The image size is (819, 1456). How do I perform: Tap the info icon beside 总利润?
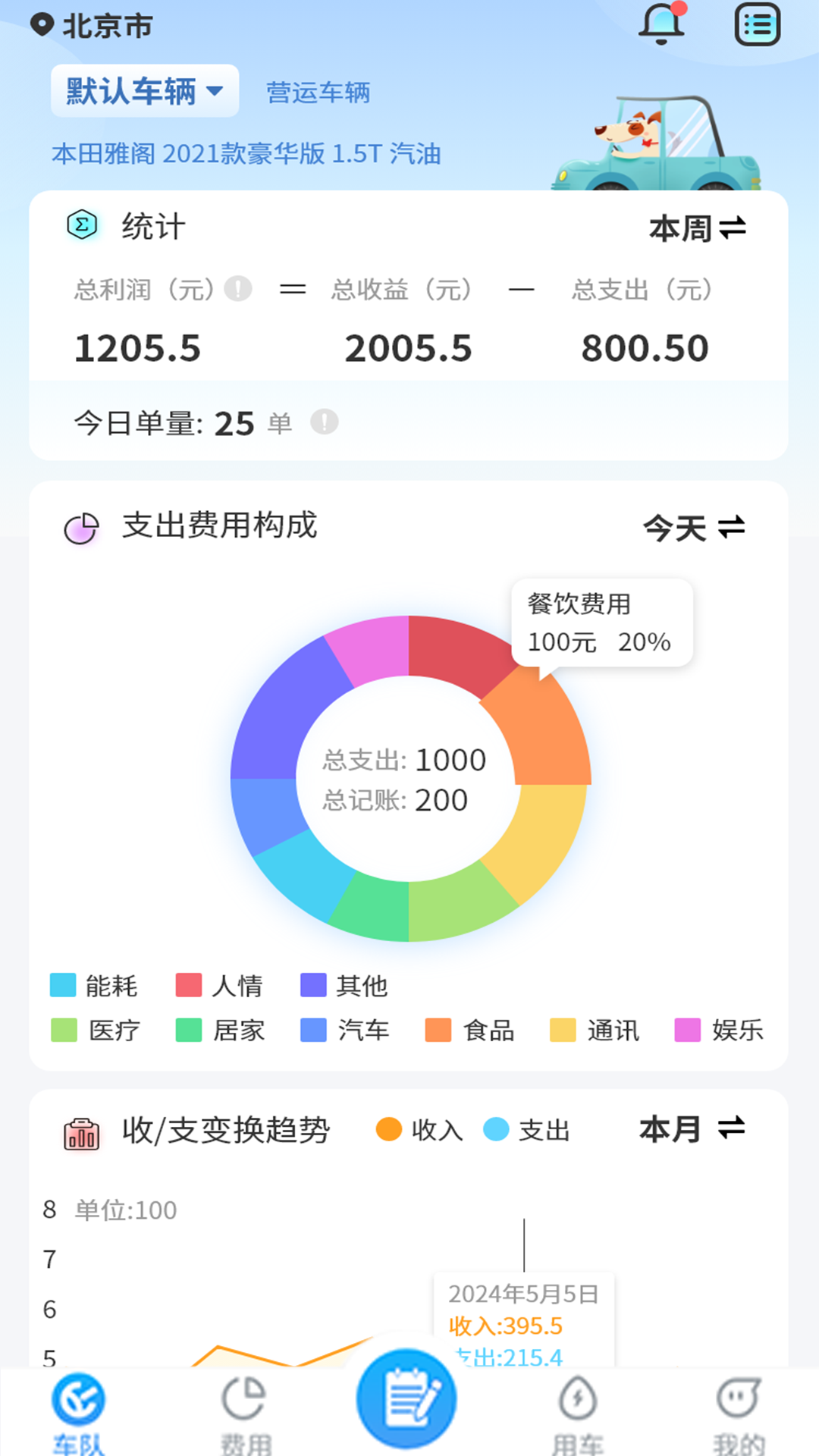pos(238,289)
